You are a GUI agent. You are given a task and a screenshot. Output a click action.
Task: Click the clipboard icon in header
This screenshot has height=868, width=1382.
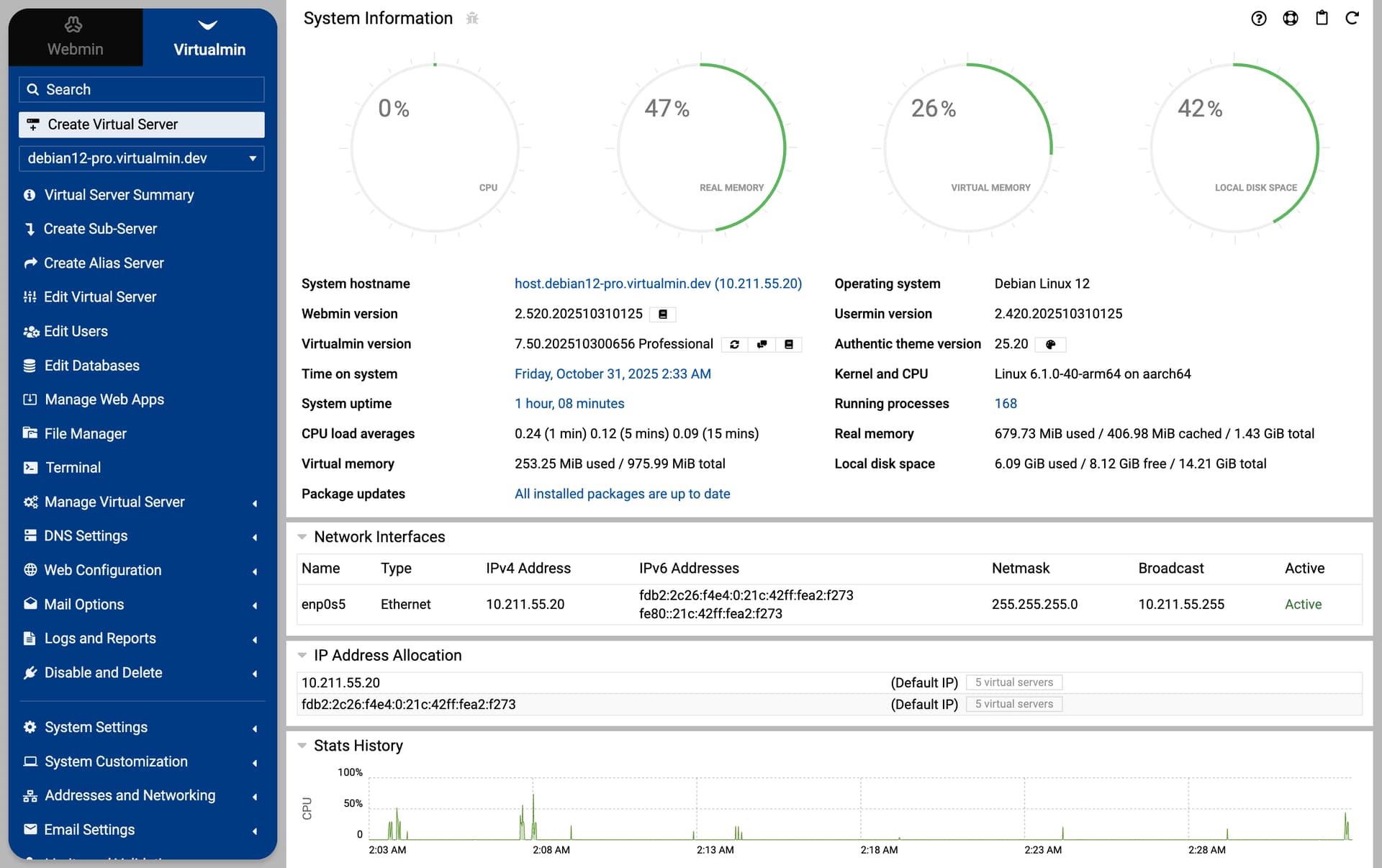(1322, 19)
